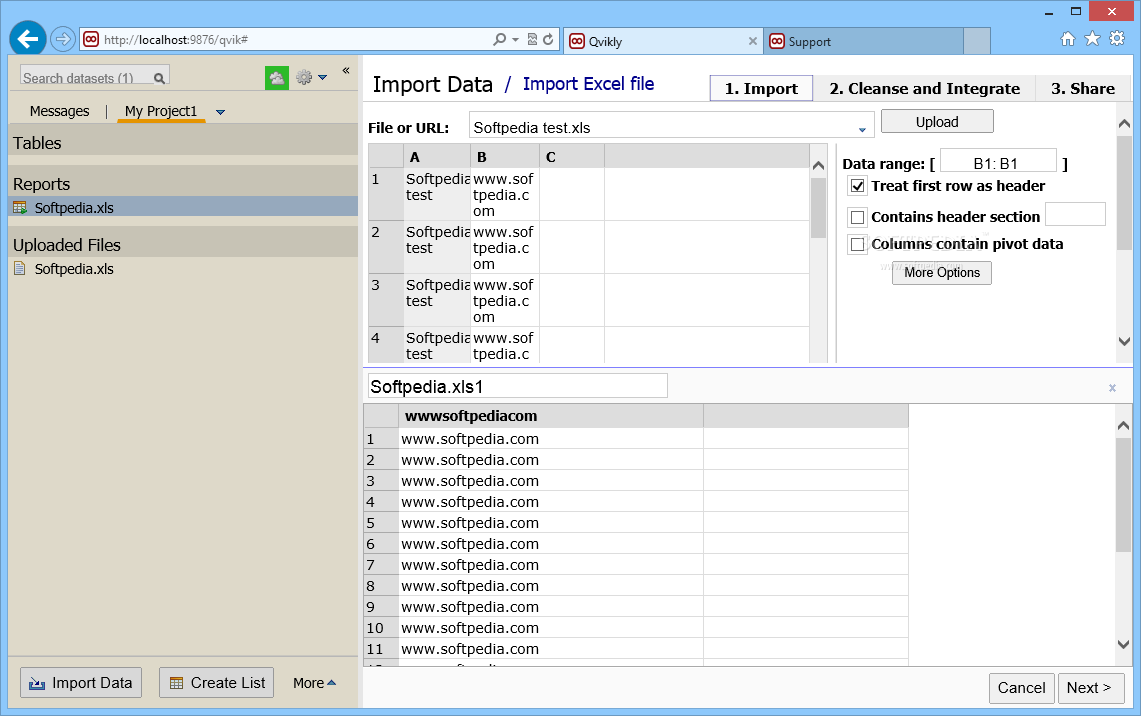Click the Import Data breadcrumb heading
Viewport: 1141px width, 716px height.
432,85
